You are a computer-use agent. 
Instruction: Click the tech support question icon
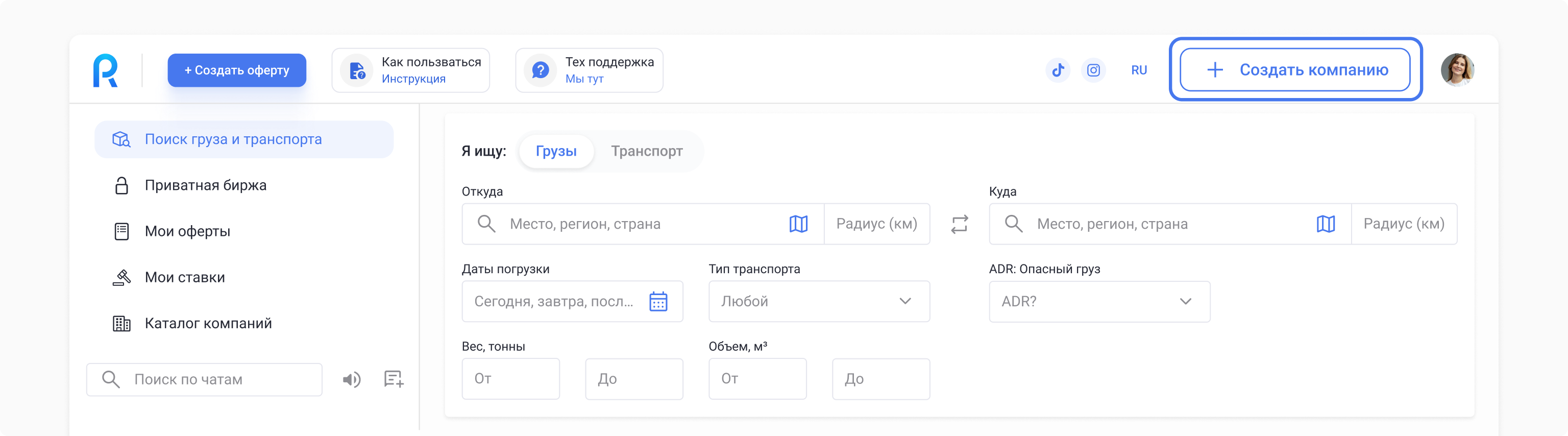pyautogui.click(x=540, y=70)
